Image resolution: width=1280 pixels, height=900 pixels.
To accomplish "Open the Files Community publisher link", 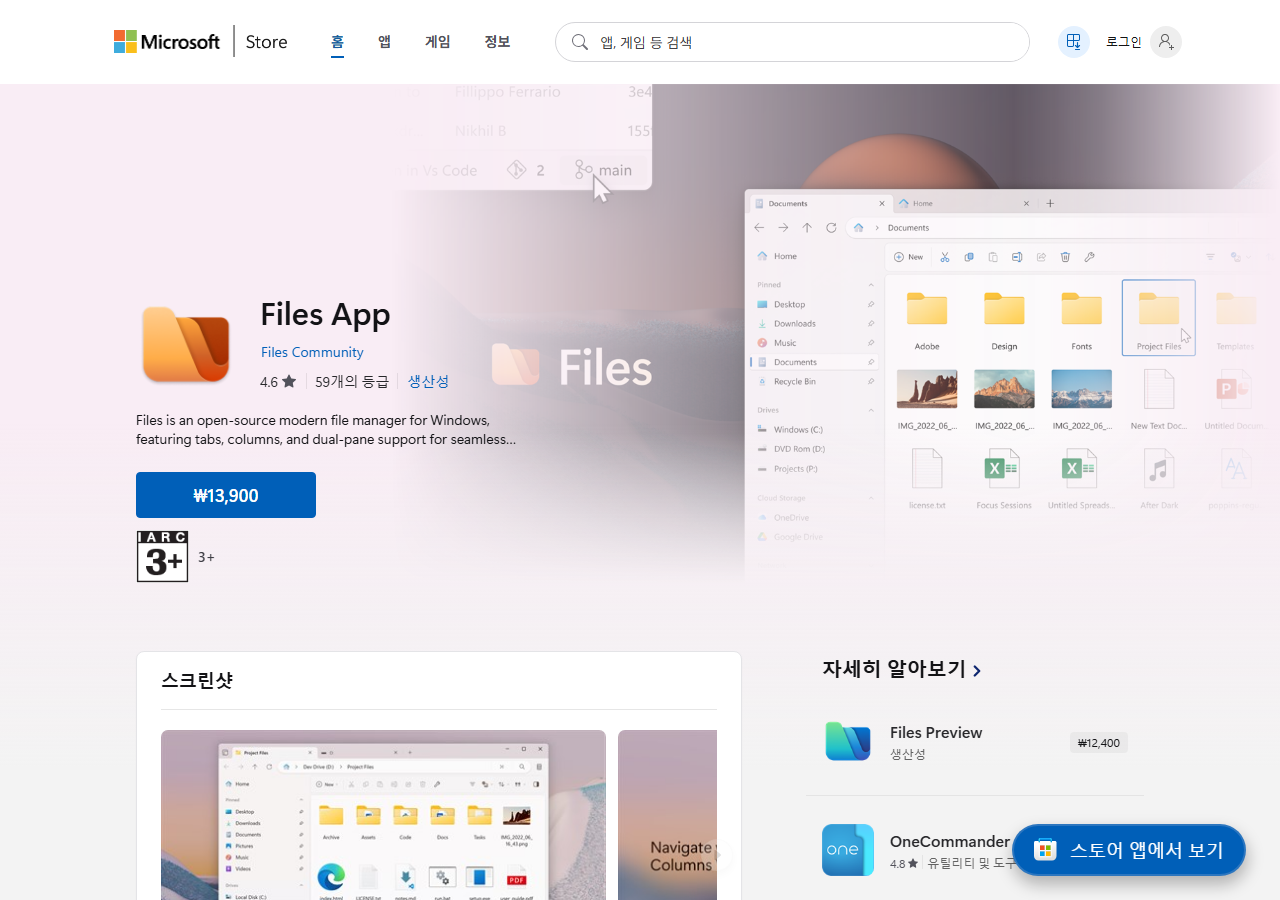I will (x=312, y=352).
